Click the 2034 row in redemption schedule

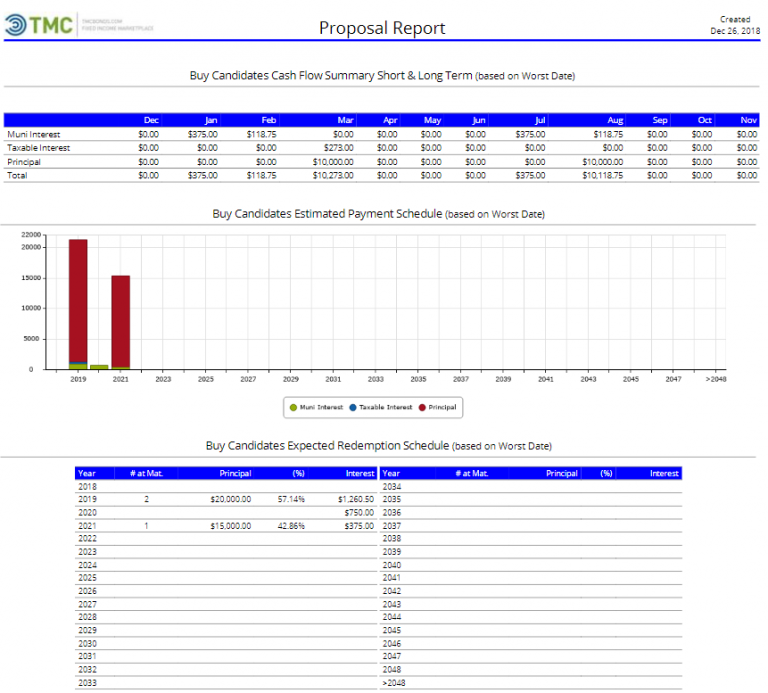[x=531, y=487]
